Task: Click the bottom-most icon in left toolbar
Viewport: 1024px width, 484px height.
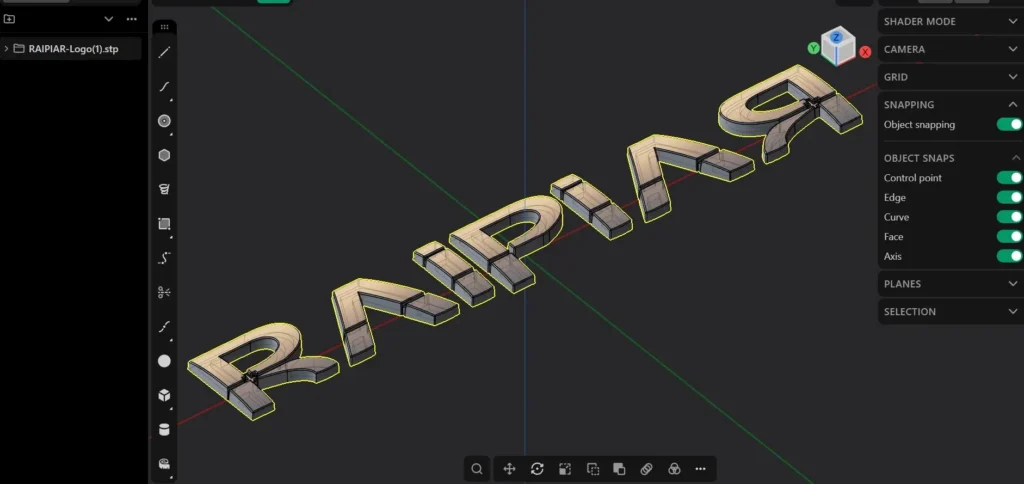Action: click(x=165, y=464)
